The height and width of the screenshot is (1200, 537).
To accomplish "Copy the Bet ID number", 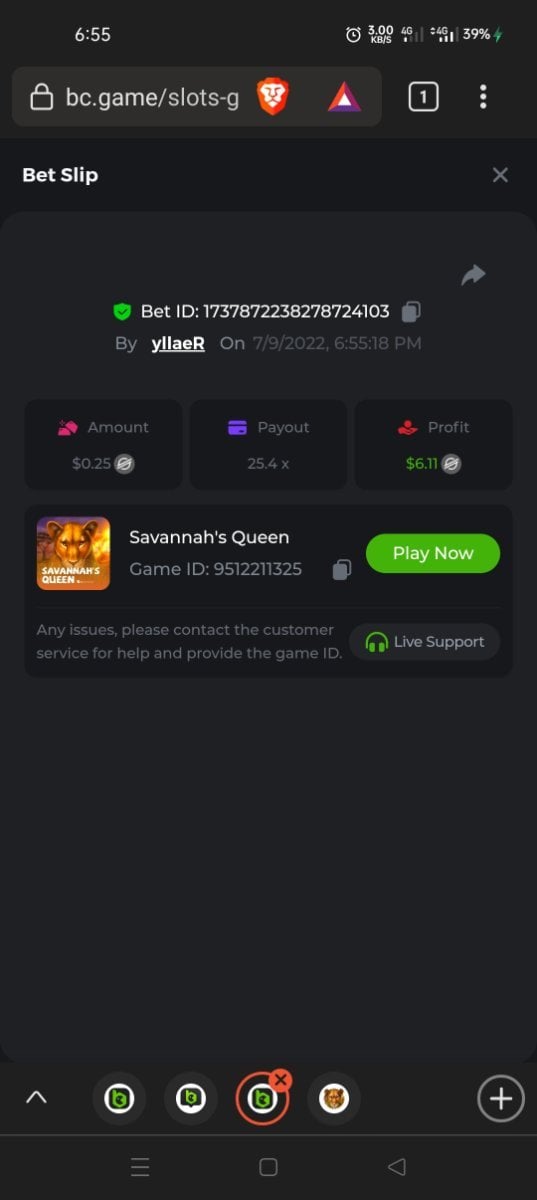I will [410, 312].
